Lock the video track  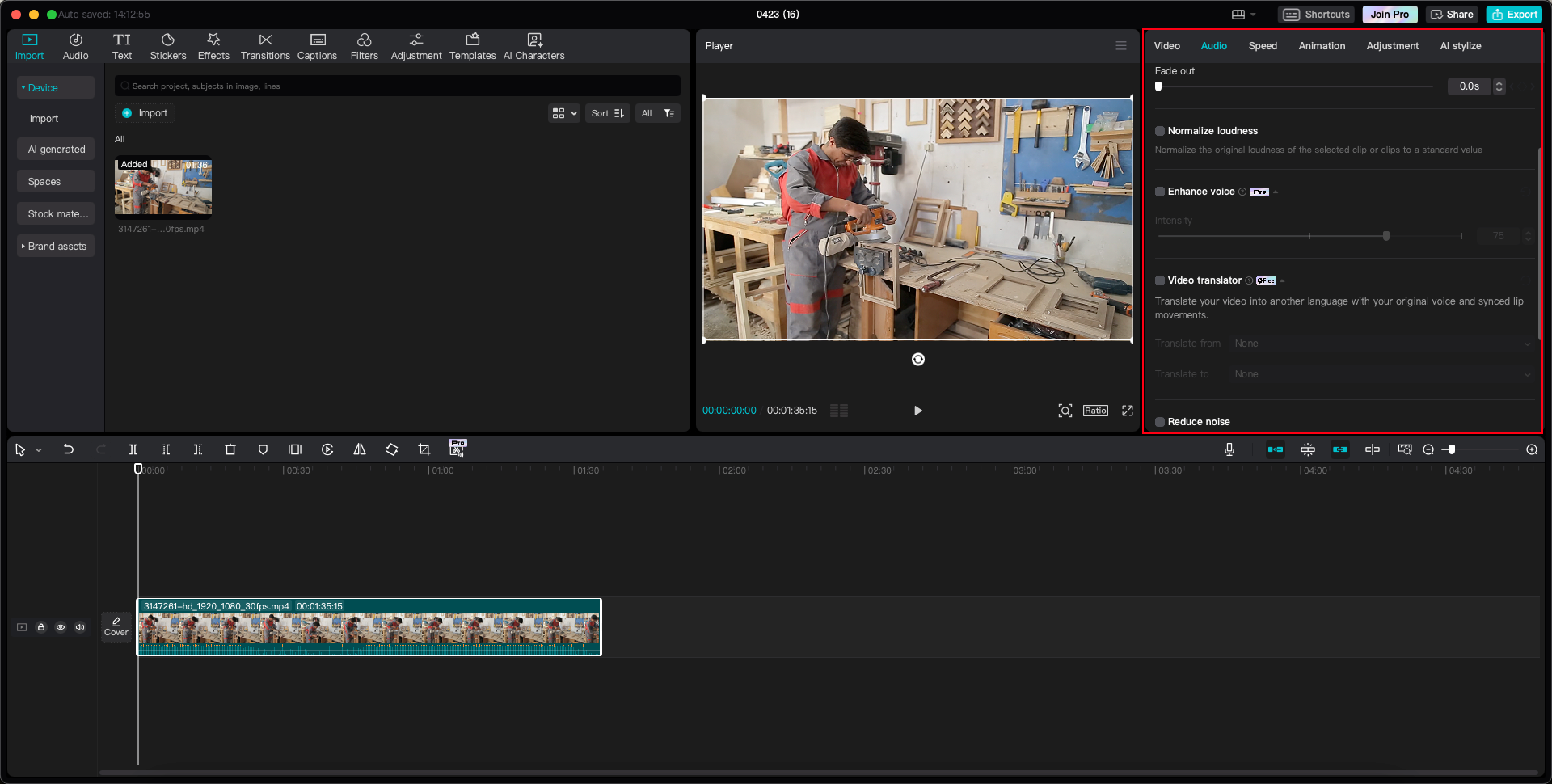pyautogui.click(x=41, y=627)
